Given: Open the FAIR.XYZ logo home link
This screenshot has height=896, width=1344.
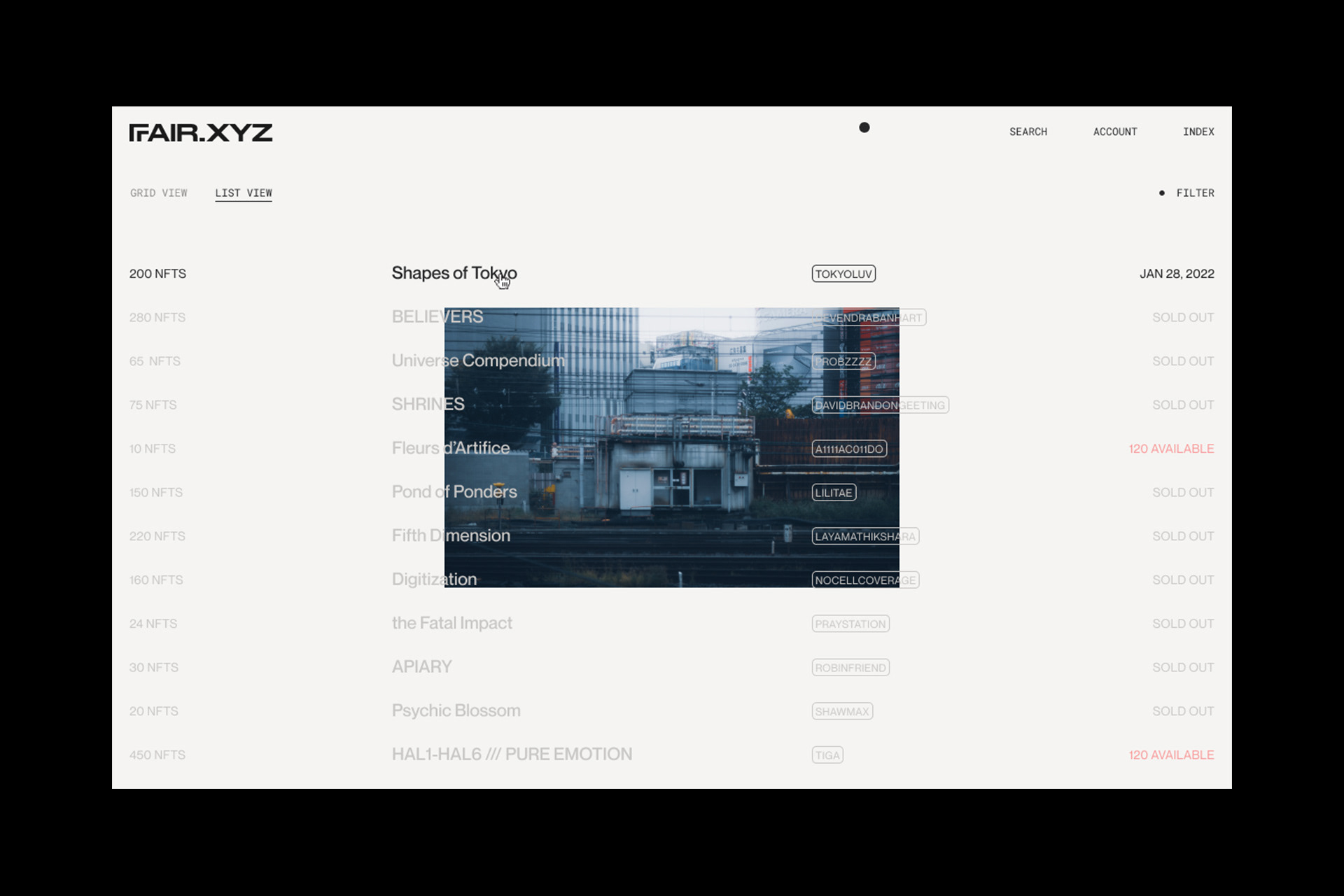Looking at the screenshot, I should click(x=201, y=132).
